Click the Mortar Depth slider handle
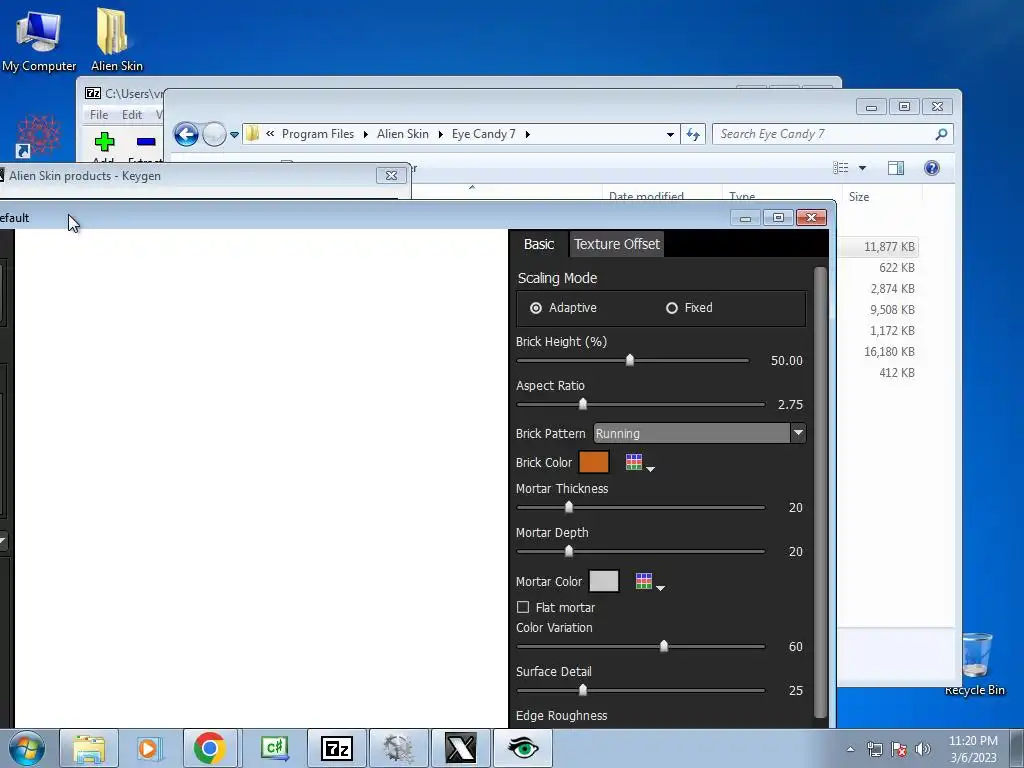Screen dimensions: 1024x768 pos(569,551)
